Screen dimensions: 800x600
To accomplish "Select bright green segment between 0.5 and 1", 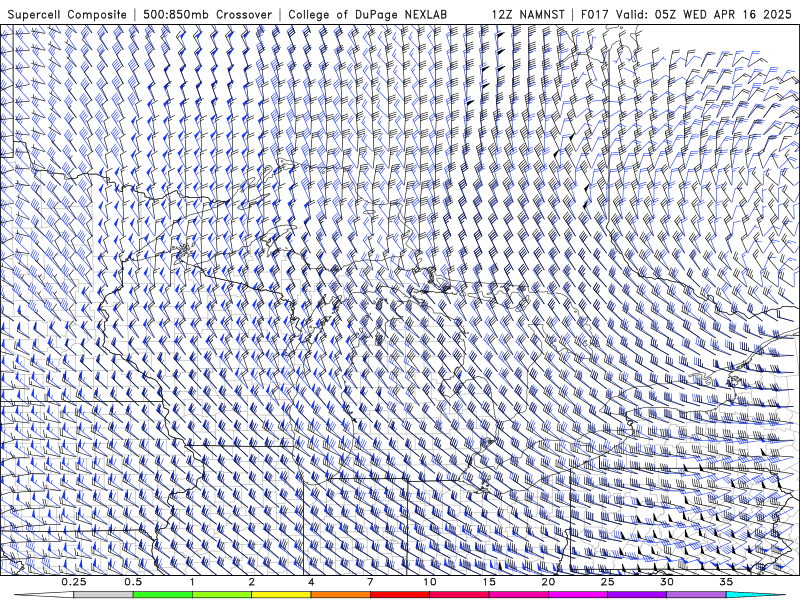I will tap(163, 595).
